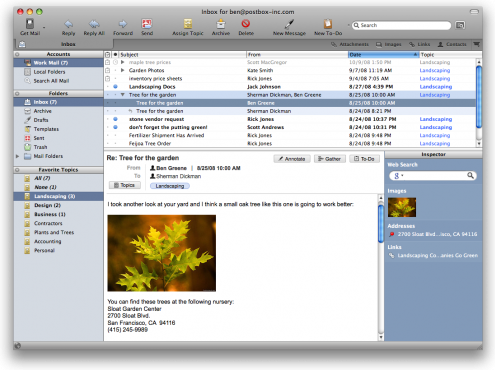The image size is (495, 370).
Task: Toggle read status of Landscaping Docs message
Action: click(x=115, y=87)
